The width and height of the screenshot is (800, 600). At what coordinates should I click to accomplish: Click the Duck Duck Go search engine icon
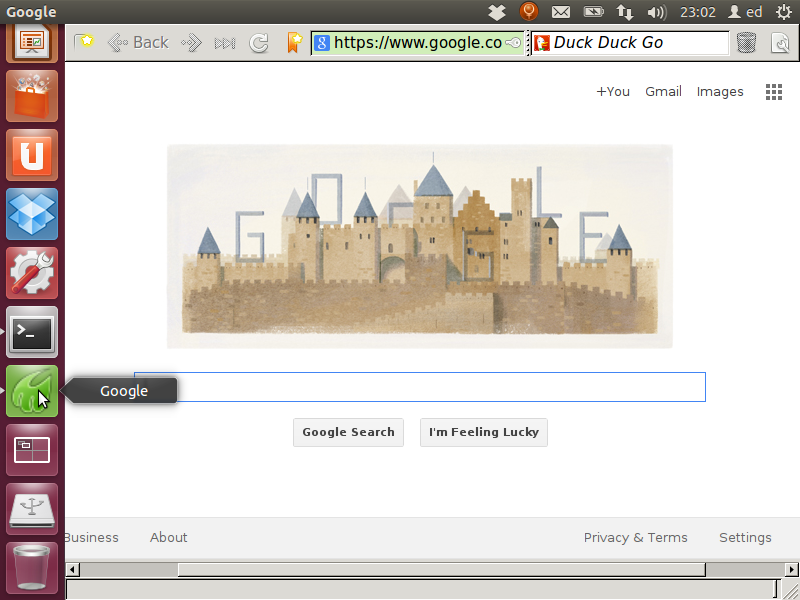pyautogui.click(x=542, y=43)
